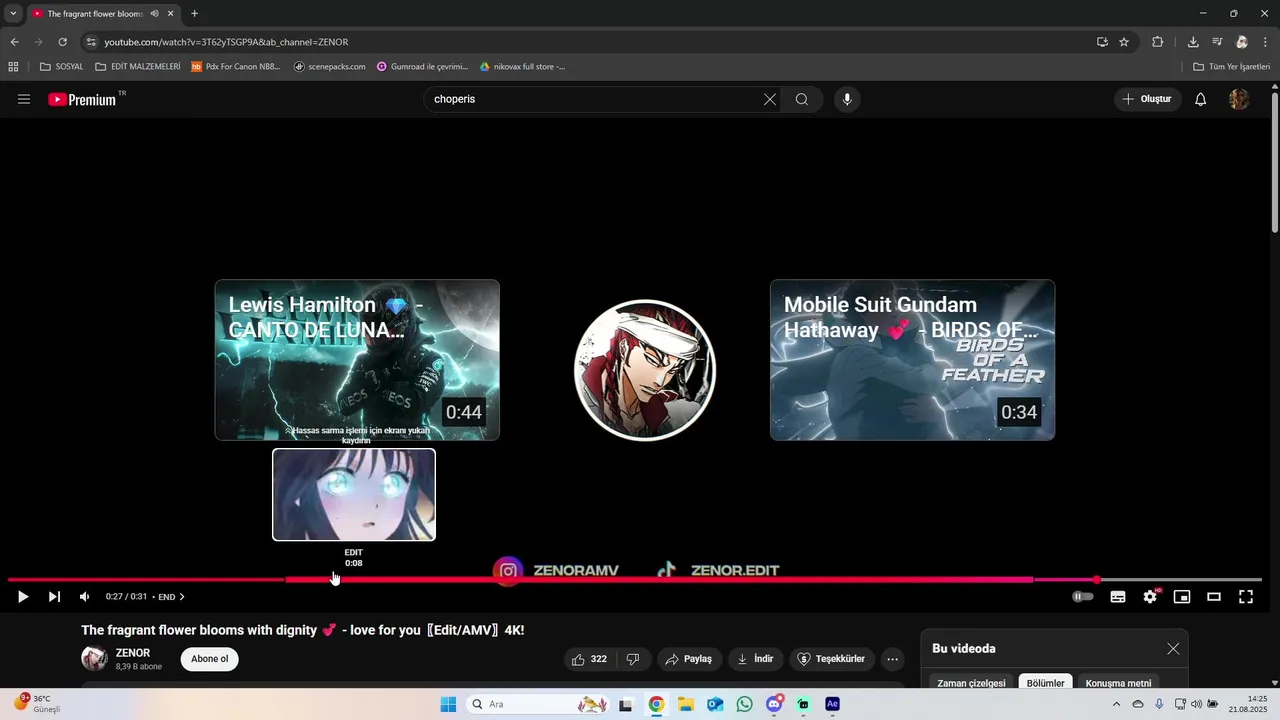
Task: Select the Konuşma metni tab
Action: point(1118,683)
